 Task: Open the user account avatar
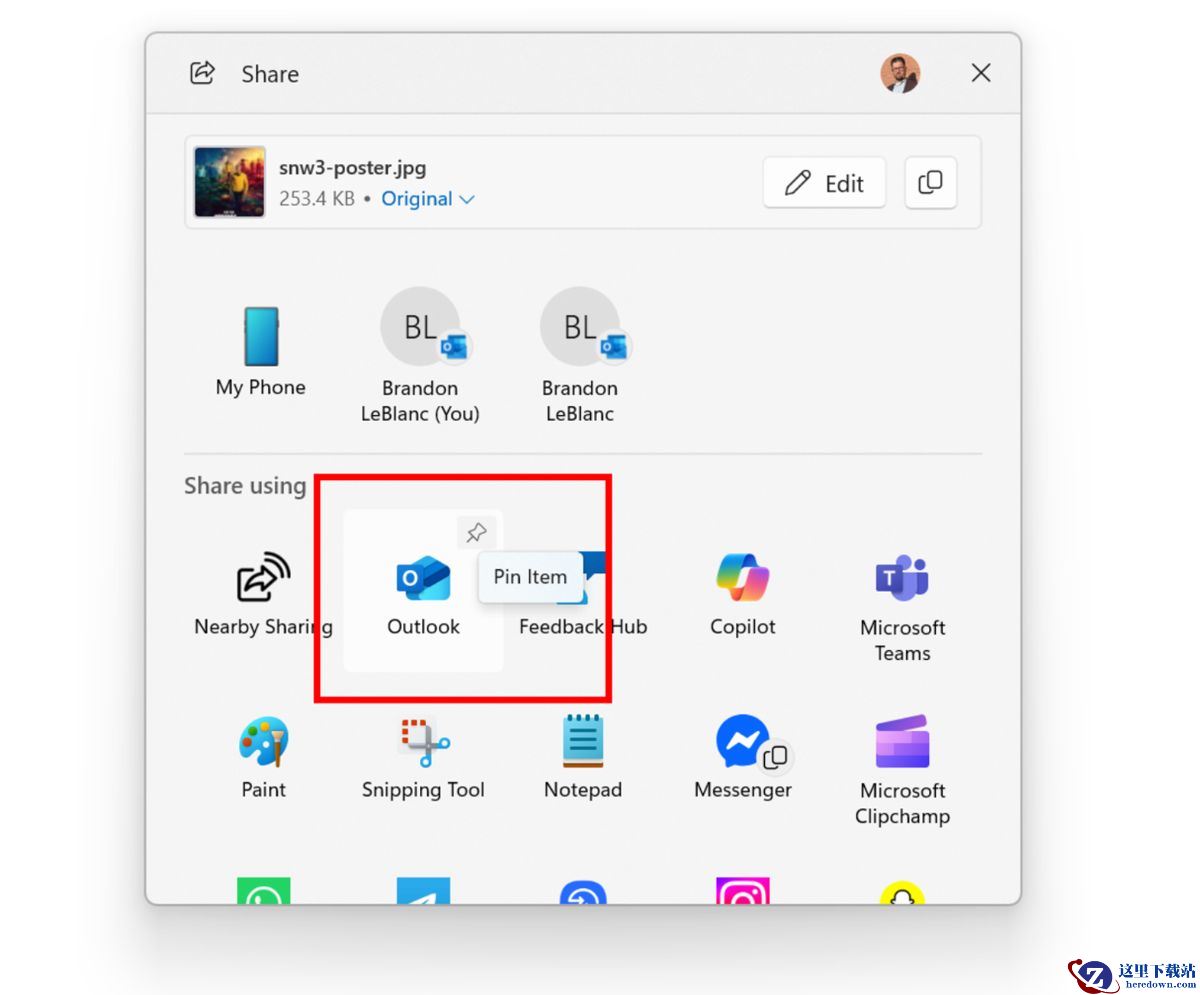coord(900,73)
